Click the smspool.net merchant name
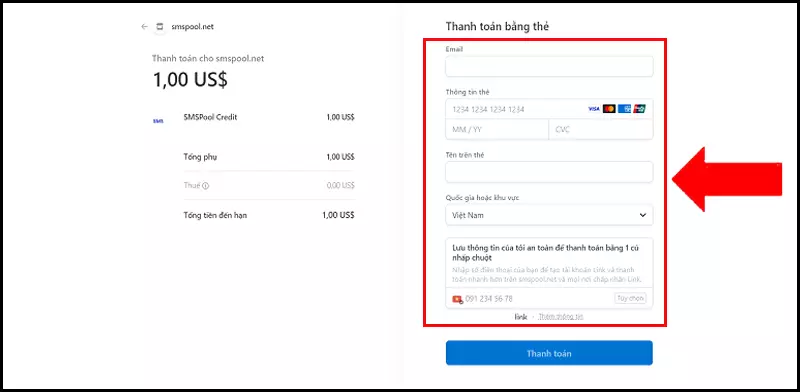Image resolution: width=800 pixels, height=392 pixels. coord(192,27)
